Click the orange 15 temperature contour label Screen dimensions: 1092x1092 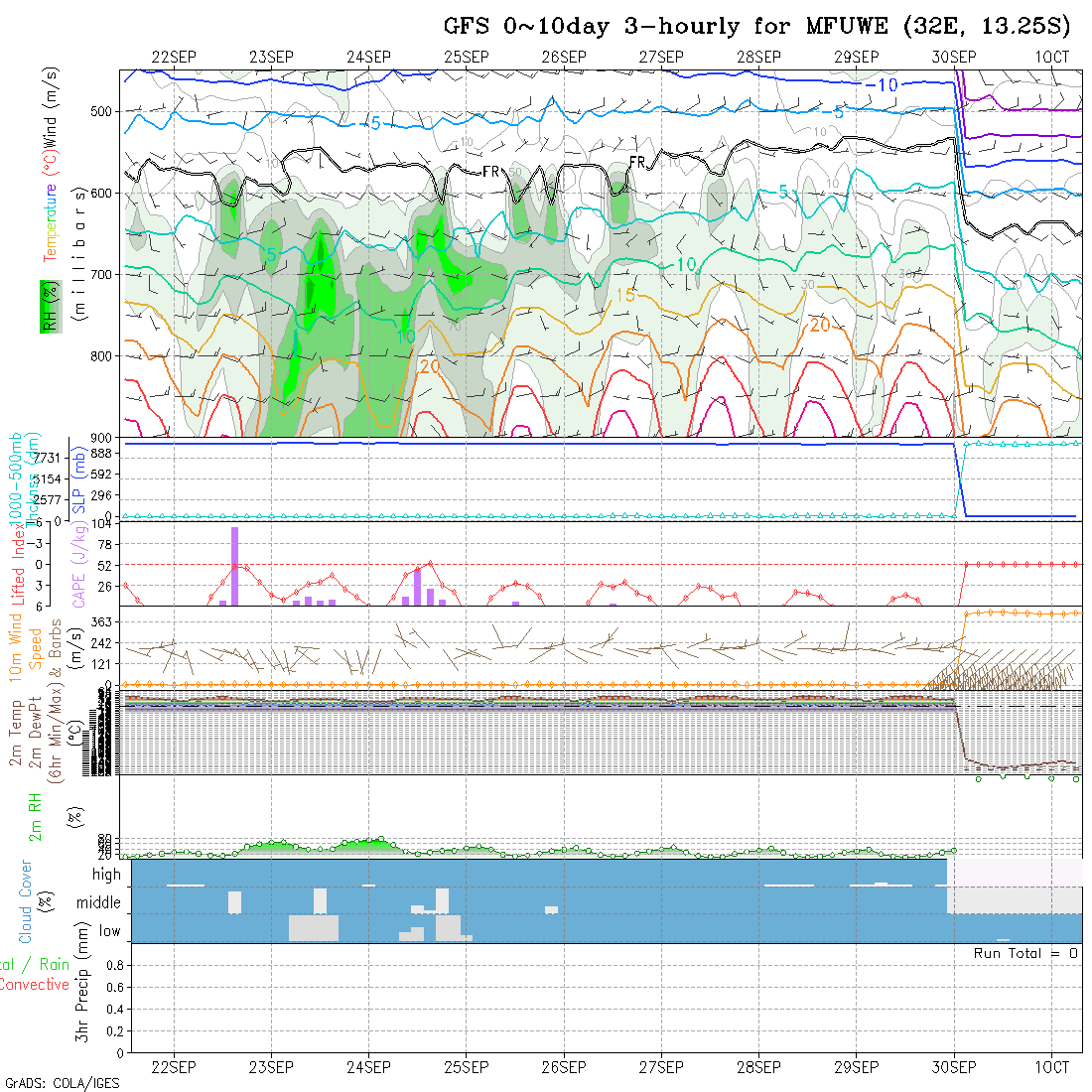click(x=624, y=296)
